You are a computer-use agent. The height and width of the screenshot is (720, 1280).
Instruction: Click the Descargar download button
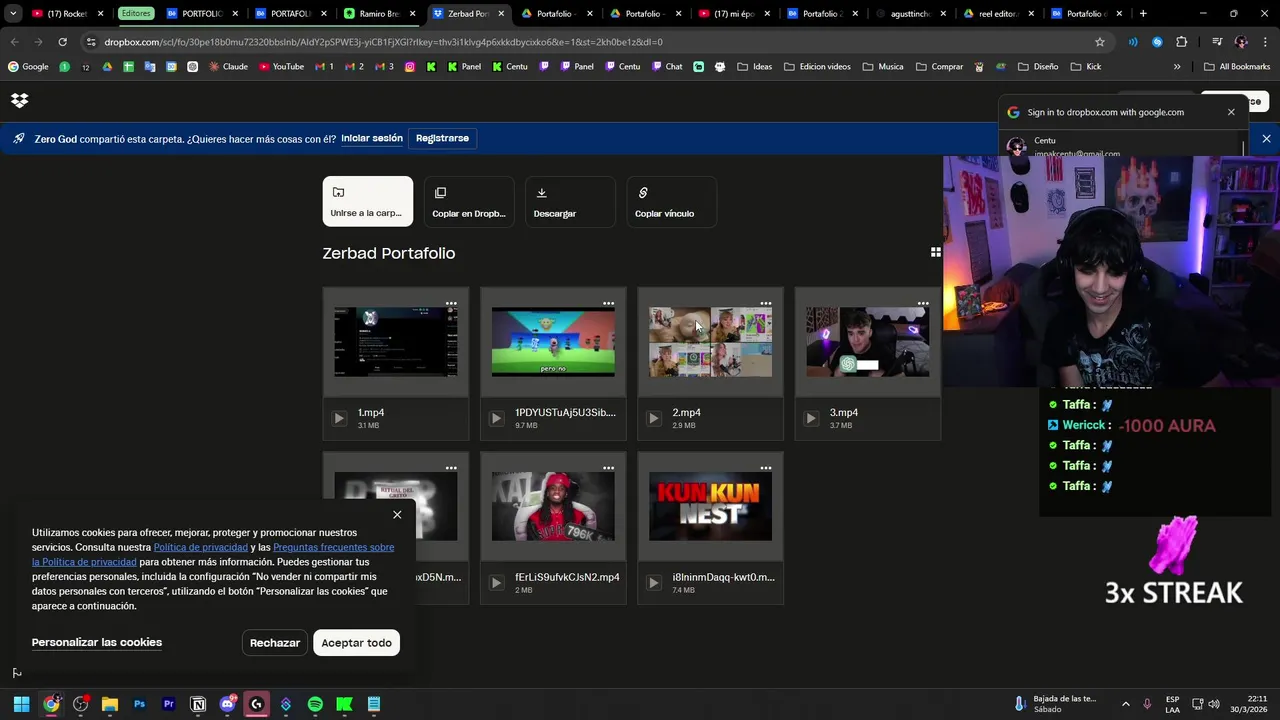tap(571, 201)
